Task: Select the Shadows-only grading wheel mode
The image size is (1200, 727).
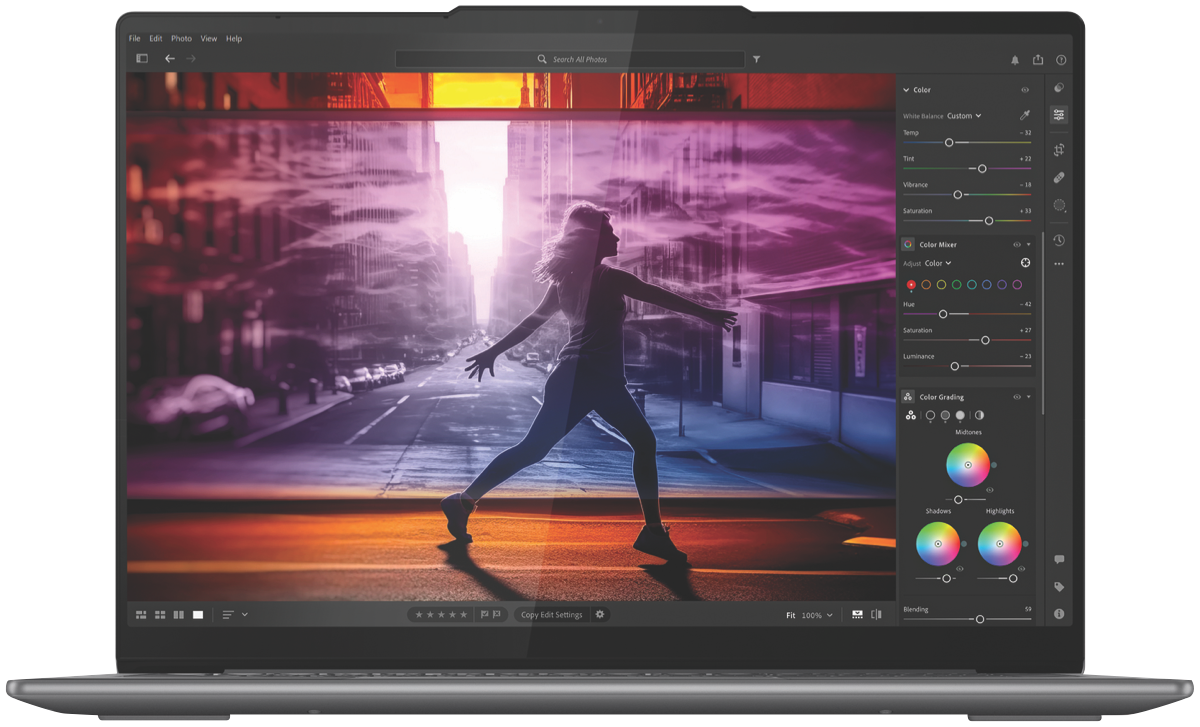Action: (930, 415)
